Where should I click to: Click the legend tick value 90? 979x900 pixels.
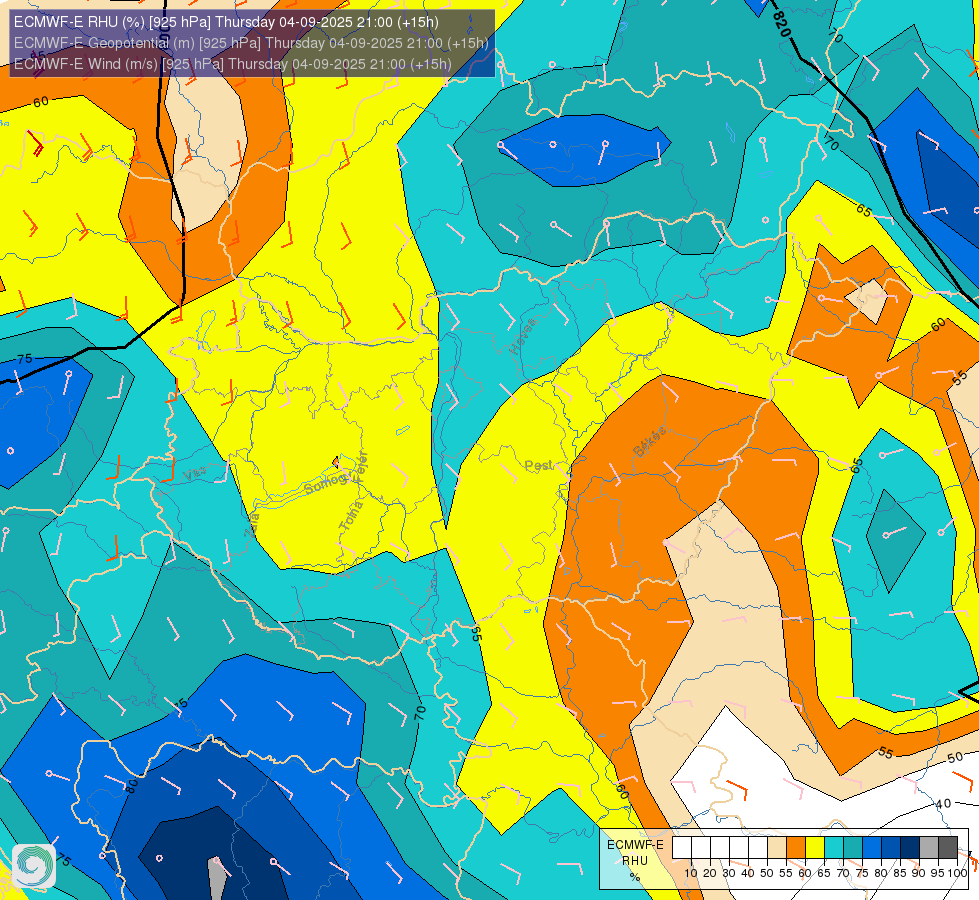coord(918,873)
